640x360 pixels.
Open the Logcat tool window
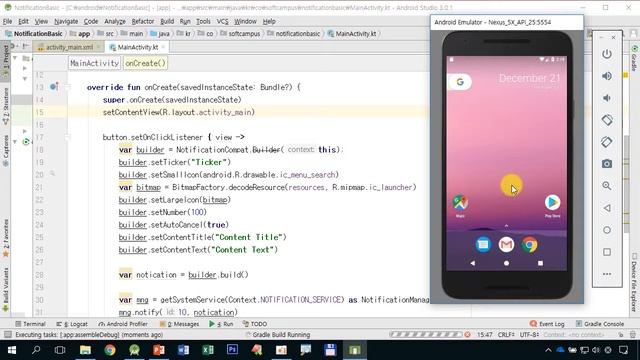tap(72, 324)
